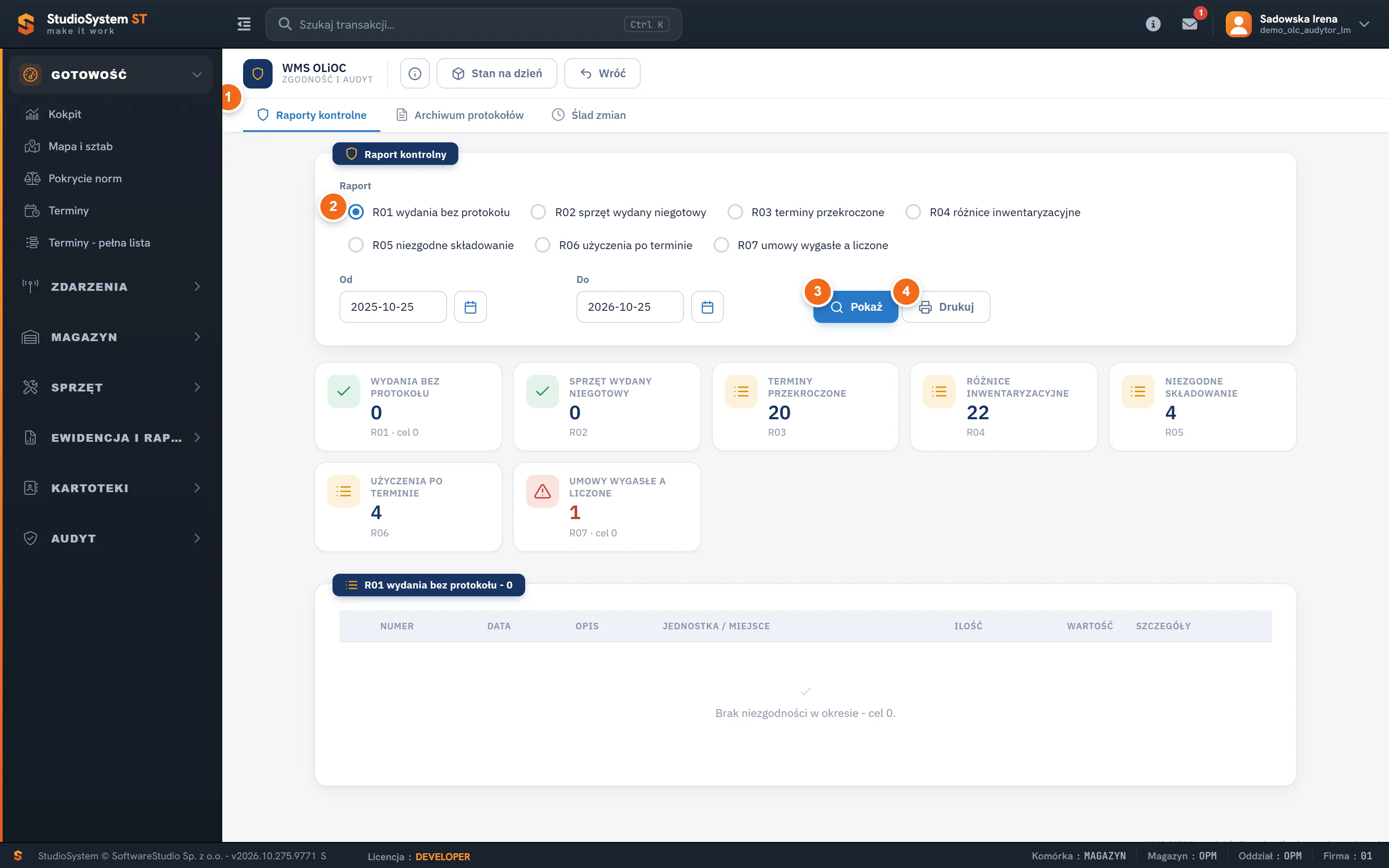Click the Wróć button
This screenshot has height=868, width=1389.
tap(602, 73)
